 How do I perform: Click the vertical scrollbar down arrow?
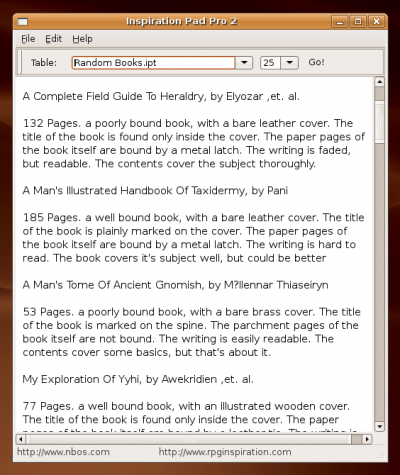(379, 426)
